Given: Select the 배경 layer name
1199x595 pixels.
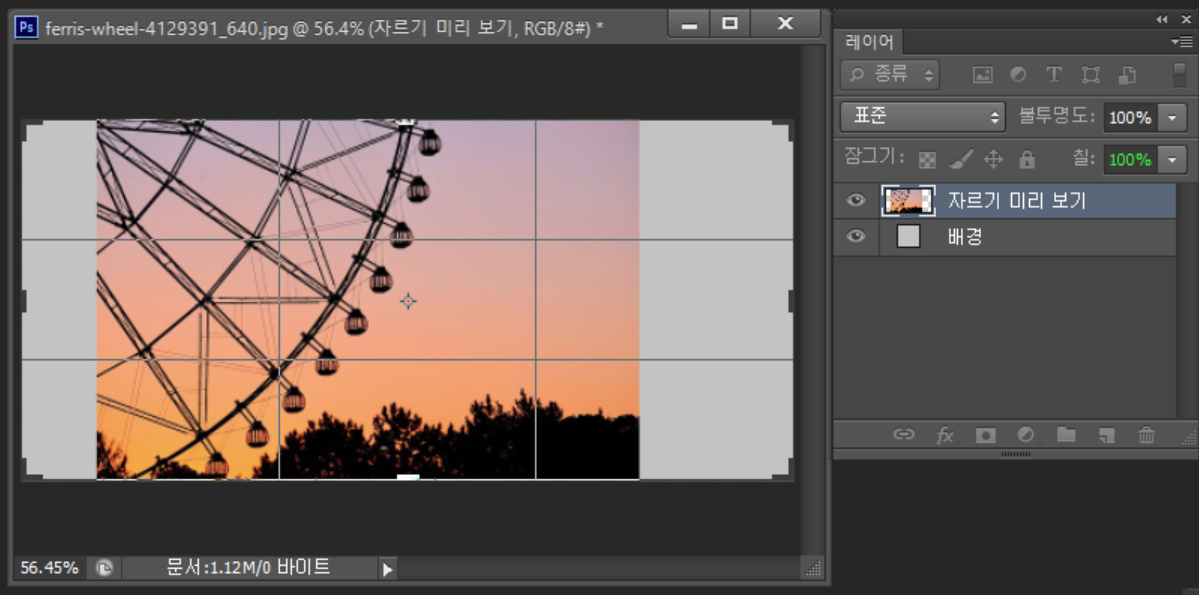Looking at the screenshot, I should 964,237.
